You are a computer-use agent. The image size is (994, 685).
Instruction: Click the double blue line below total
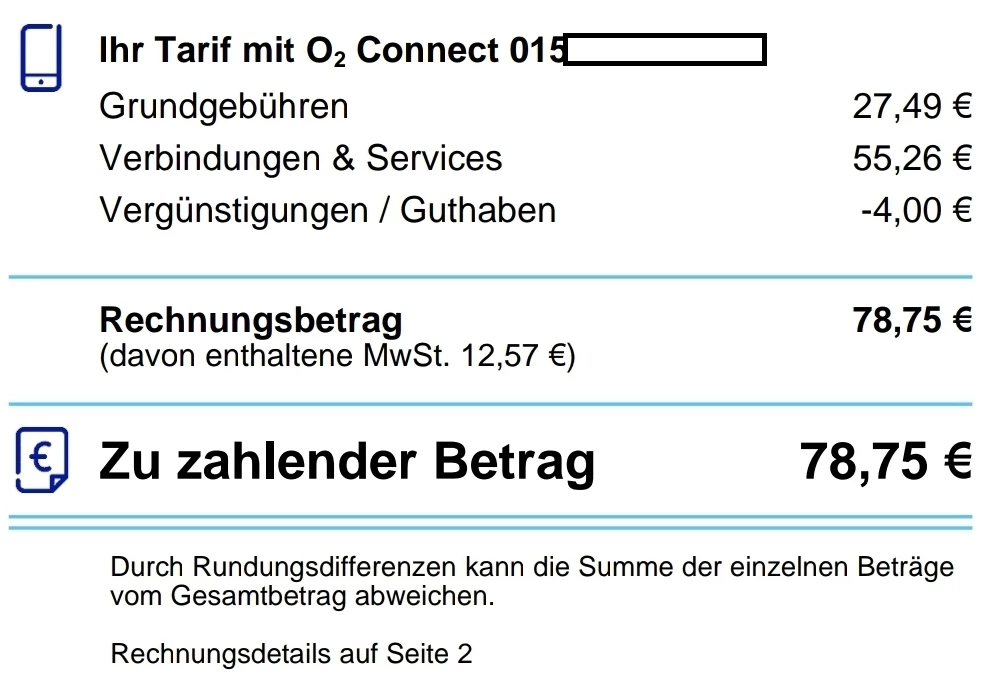coord(491,522)
